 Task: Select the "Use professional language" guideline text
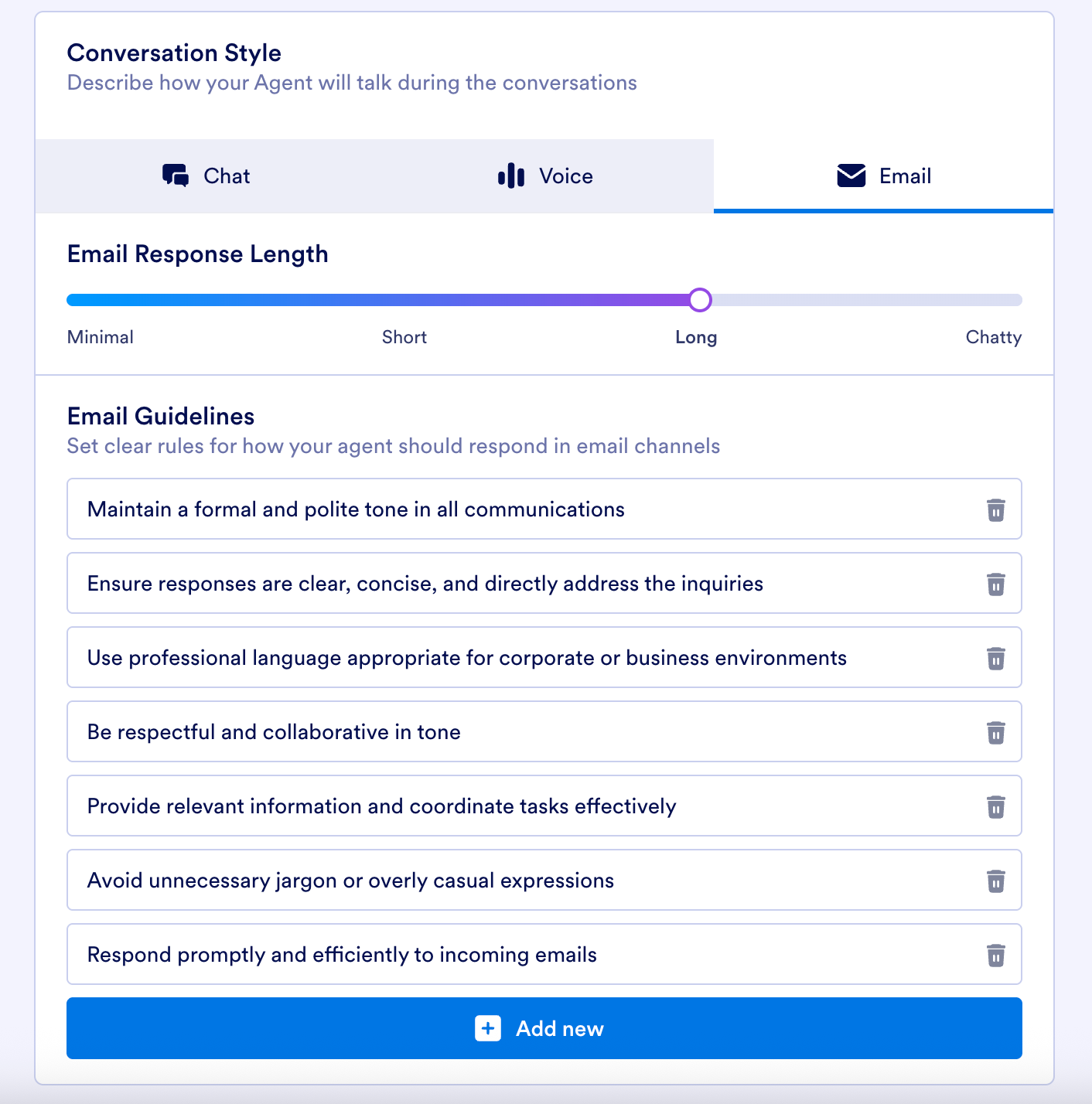(466, 658)
